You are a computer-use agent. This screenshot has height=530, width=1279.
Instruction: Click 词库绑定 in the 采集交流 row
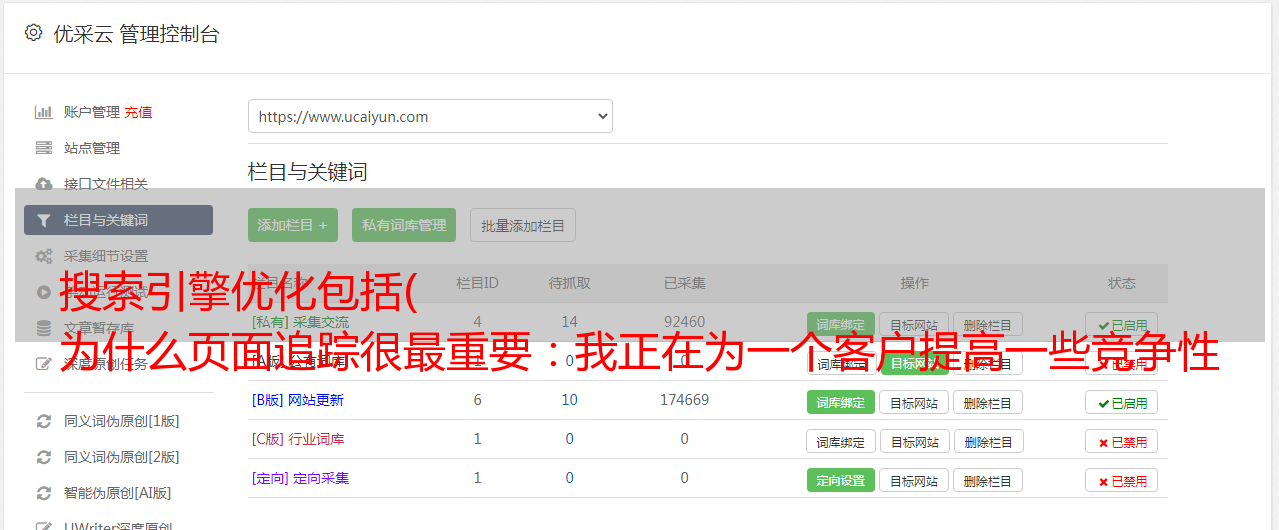pos(841,325)
